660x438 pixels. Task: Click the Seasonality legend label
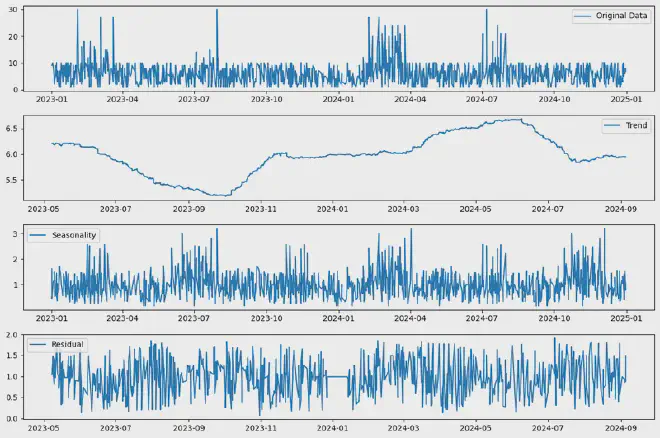[x=73, y=235]
